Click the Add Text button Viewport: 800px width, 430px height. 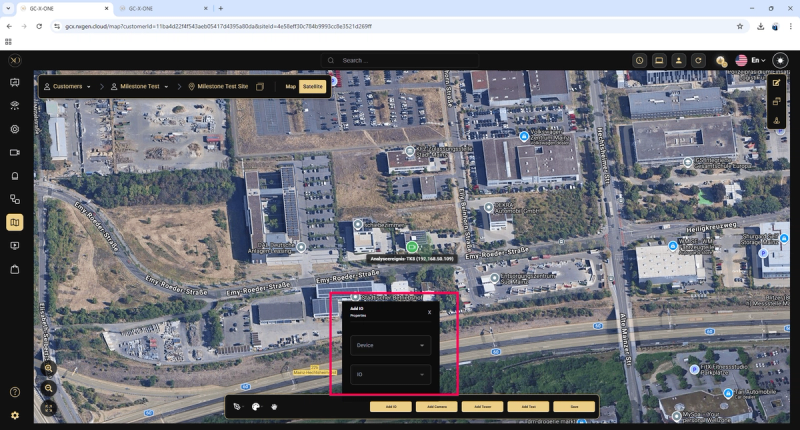529,407
